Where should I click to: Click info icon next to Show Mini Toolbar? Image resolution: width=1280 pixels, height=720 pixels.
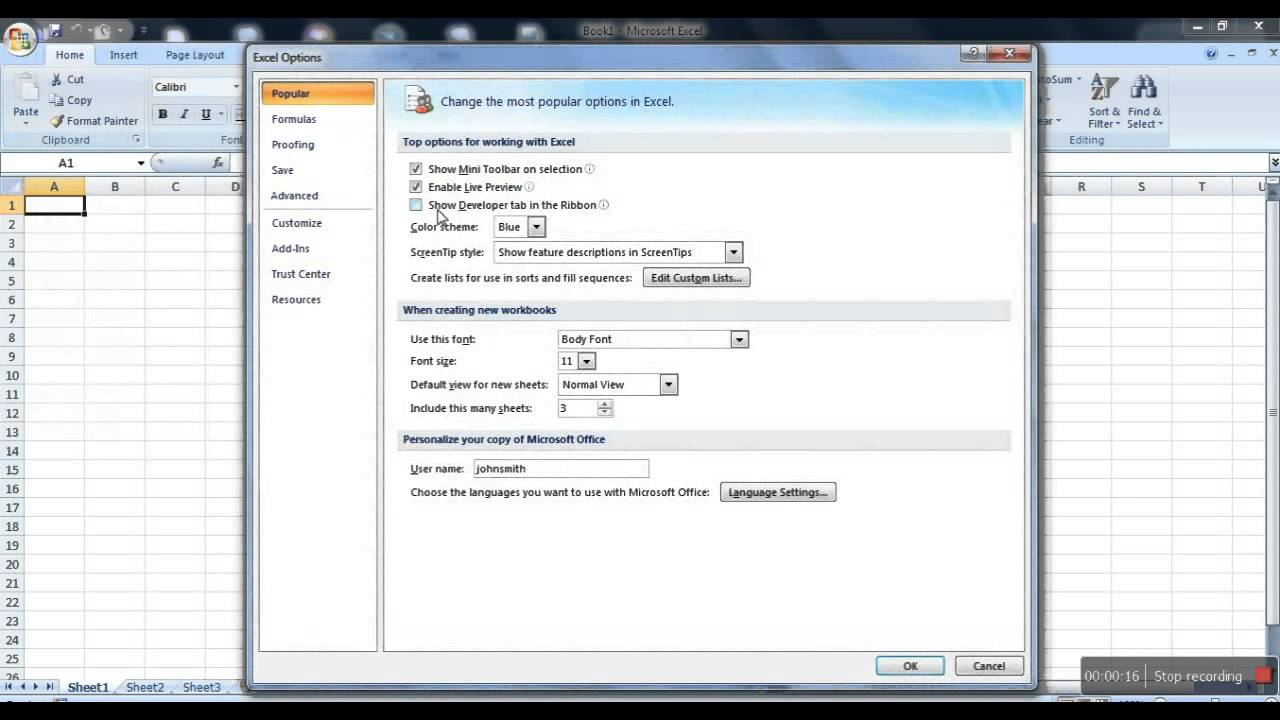(x=590, y=169)
